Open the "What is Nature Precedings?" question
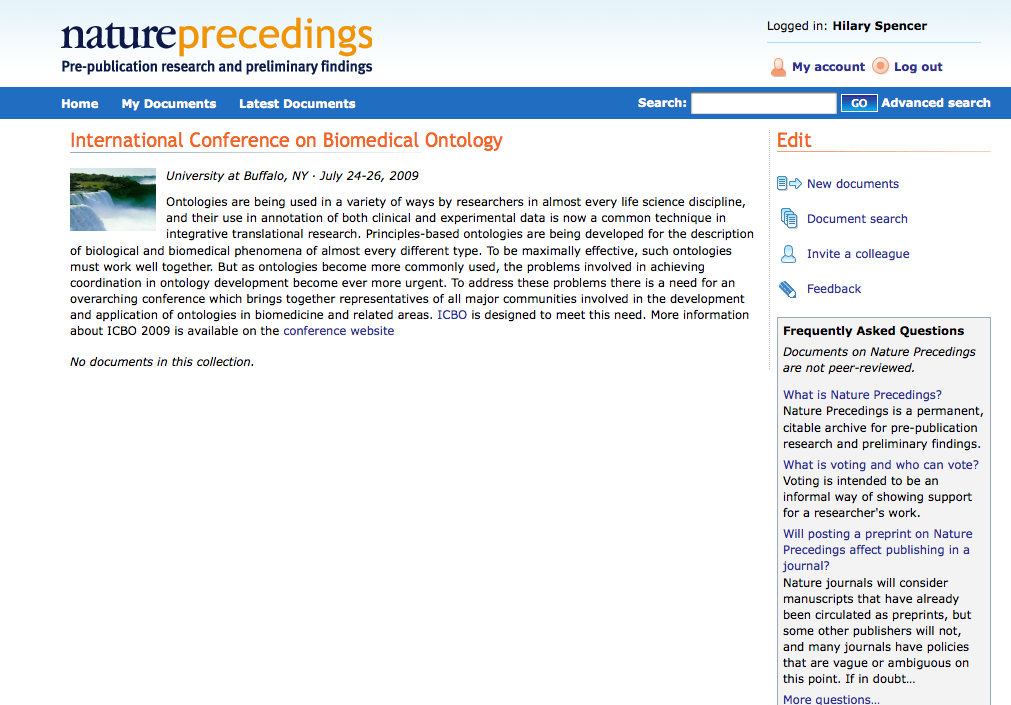This screenshot has width=1011, height=705. (x=862, y=395)
